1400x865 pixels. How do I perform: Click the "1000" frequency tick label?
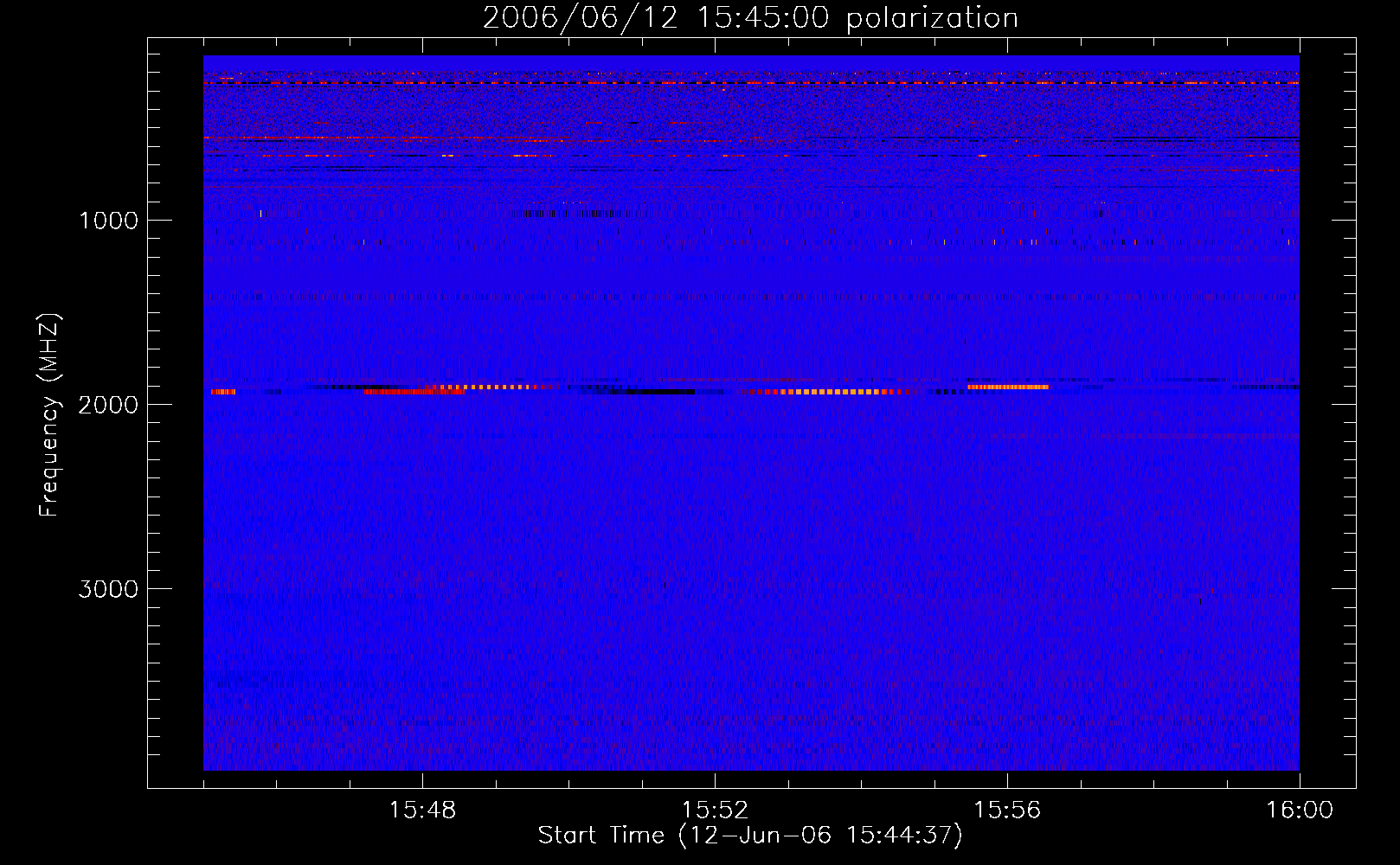click(x=108, y=221)
